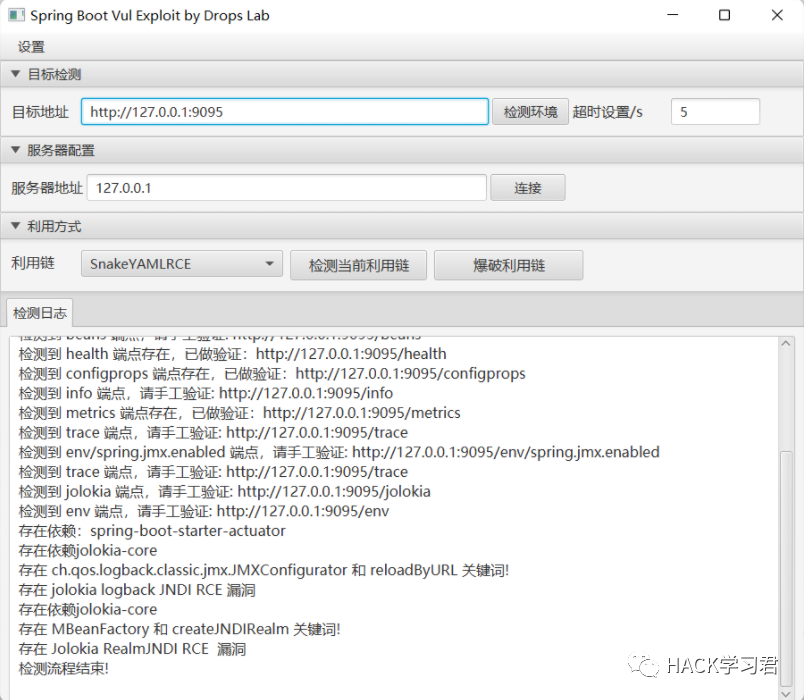Click the 检测流程结束! log line
The height and width of the screenshot is (700, 804).
(64, 669)
